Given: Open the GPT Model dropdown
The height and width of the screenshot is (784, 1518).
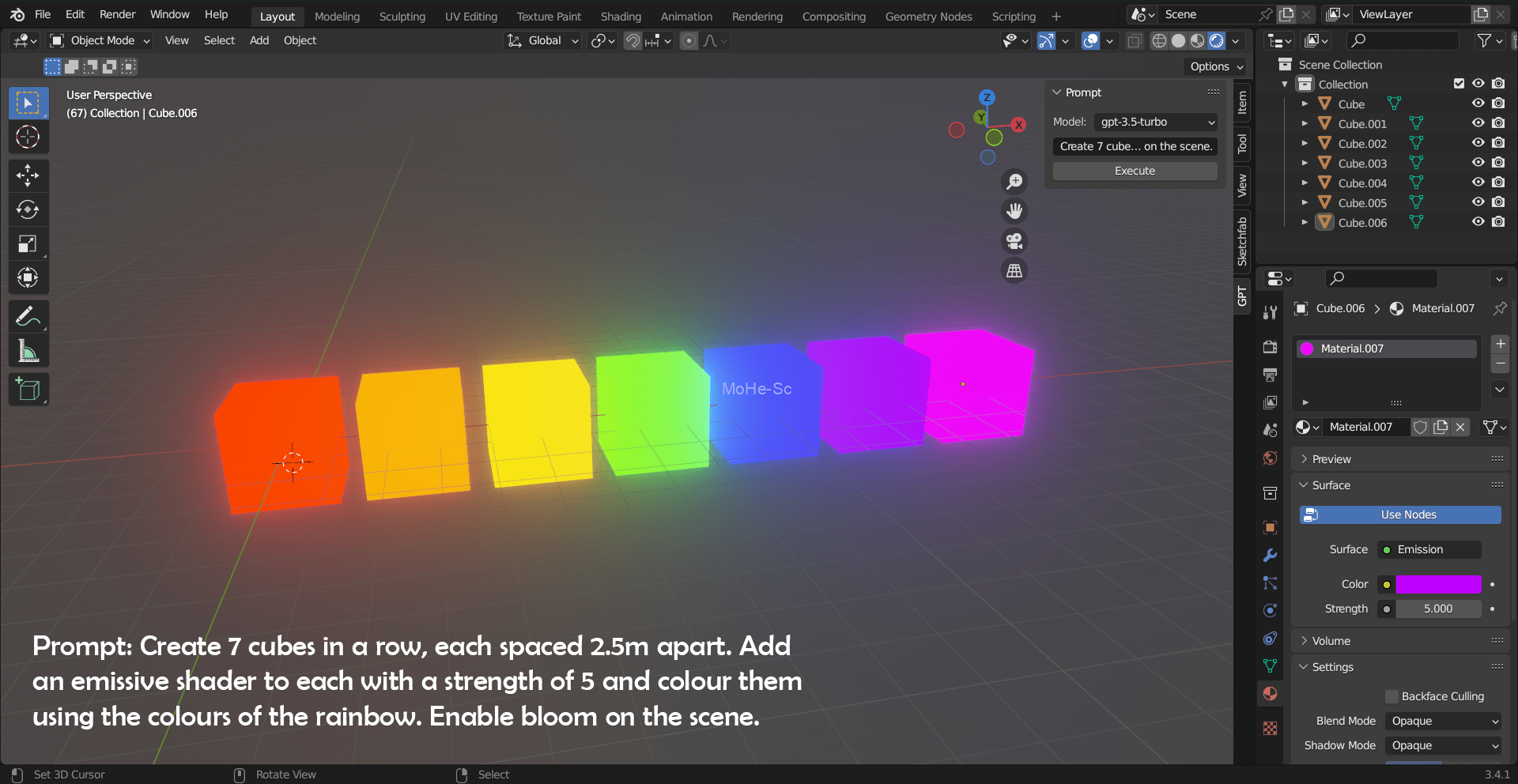Looking at the screenshot, I should pos(1156,122).
